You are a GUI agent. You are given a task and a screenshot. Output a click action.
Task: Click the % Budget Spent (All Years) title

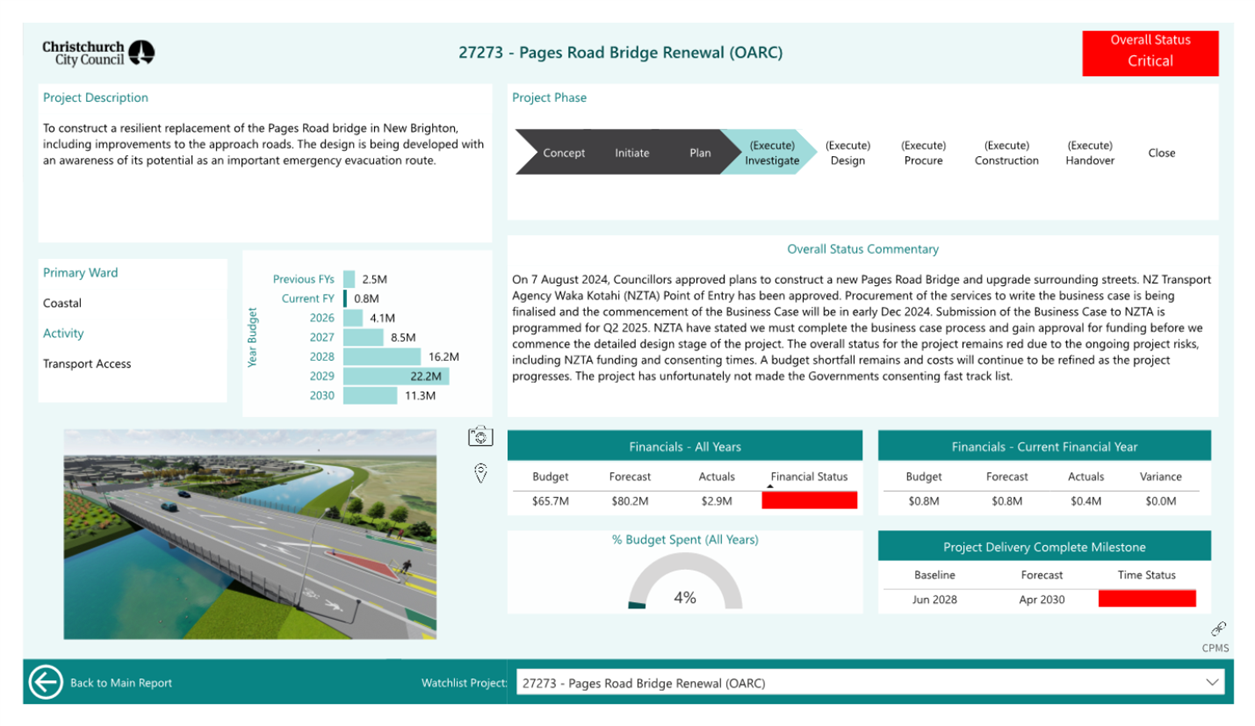[685, 540]
